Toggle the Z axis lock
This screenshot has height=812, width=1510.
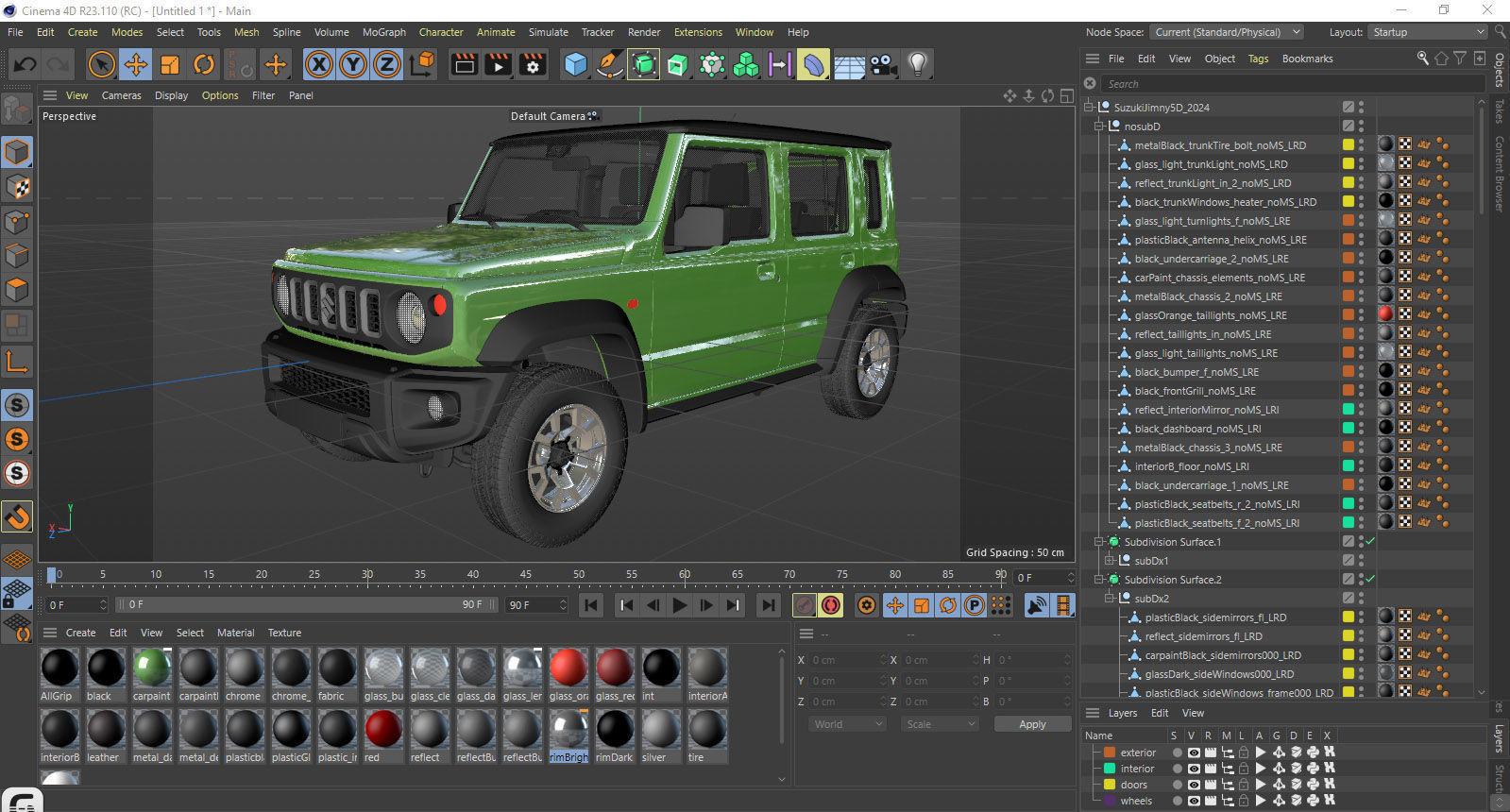coord(387,64)
